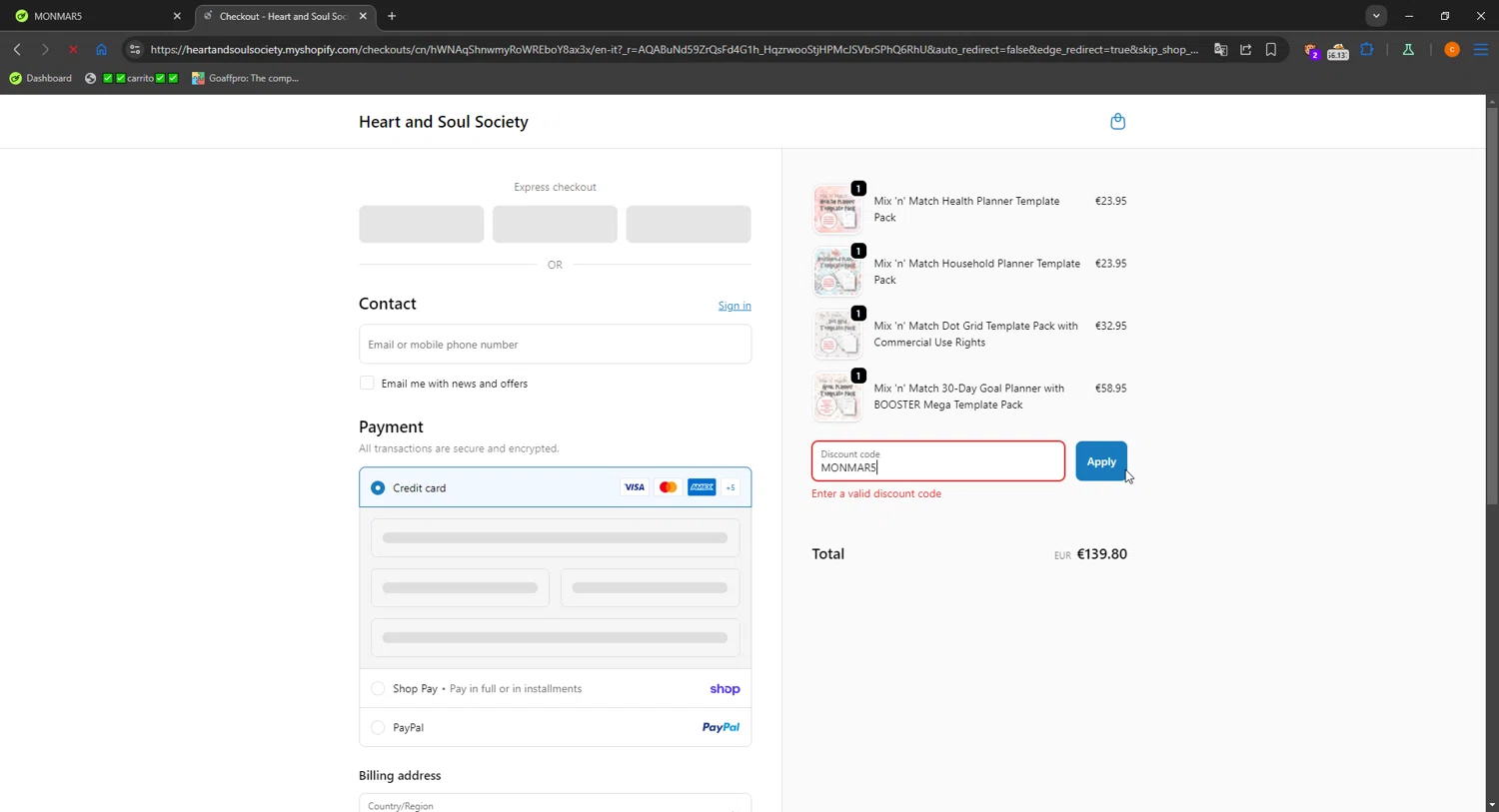Open the orange profile avatar
Screen dimensions: 1499x812
pyautogui.click(x=1452, y=49)
